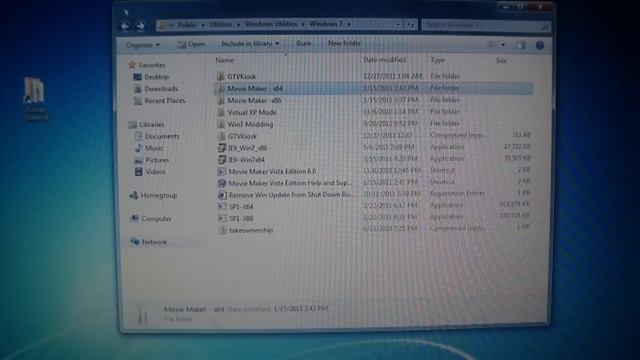The width and height of the screenshot is (640, 360).
Task: Sort by the Date modified column header
Action: pos(384,60)
